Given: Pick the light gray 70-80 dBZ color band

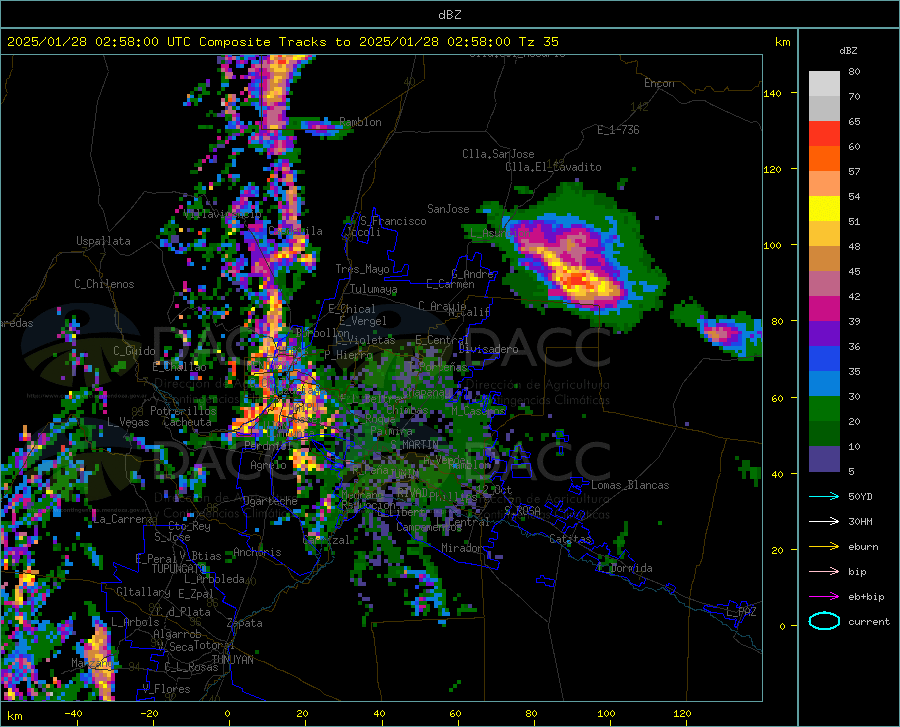Looking at the screenshot, I should [824, 84].
